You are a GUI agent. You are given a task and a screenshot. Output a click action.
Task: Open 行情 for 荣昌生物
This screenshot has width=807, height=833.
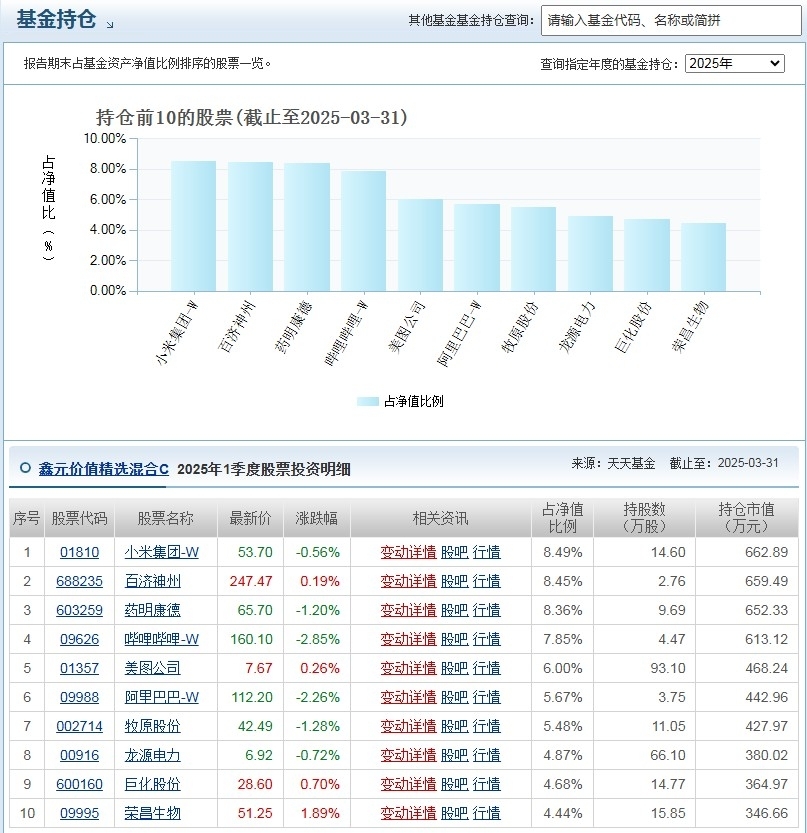pos(487,813)
